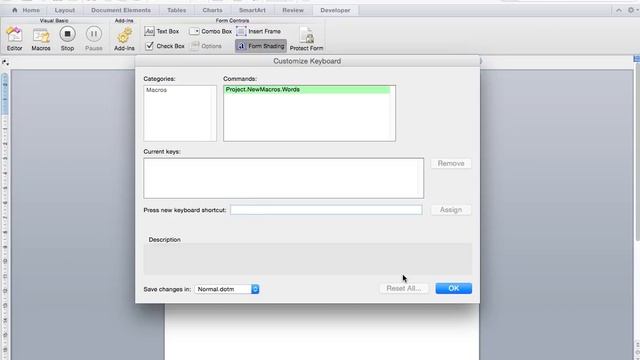Open the Document Elements tab

pyautogui.click(x=121, y=10)
